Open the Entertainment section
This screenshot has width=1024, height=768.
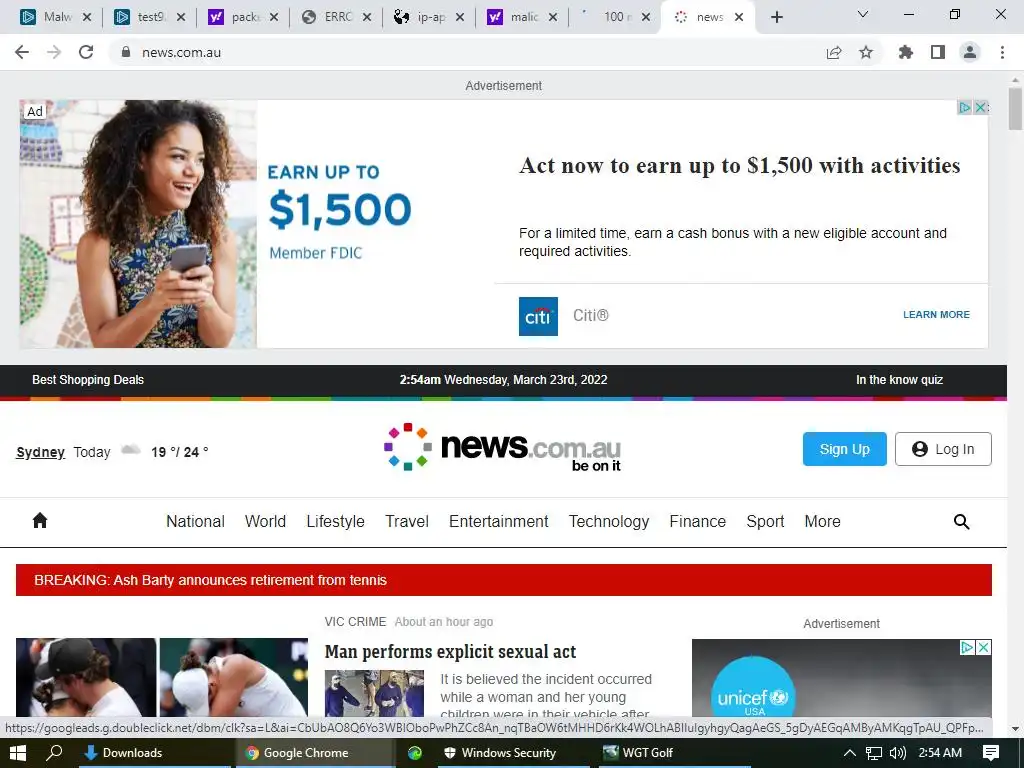coord(499,521)
